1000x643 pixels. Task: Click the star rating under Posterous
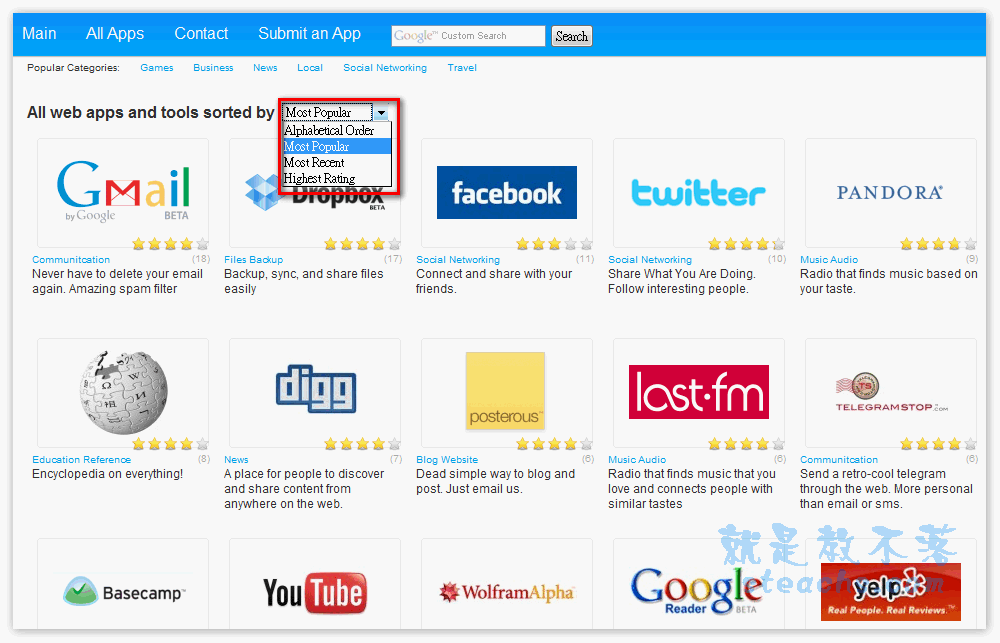point(554,444)
